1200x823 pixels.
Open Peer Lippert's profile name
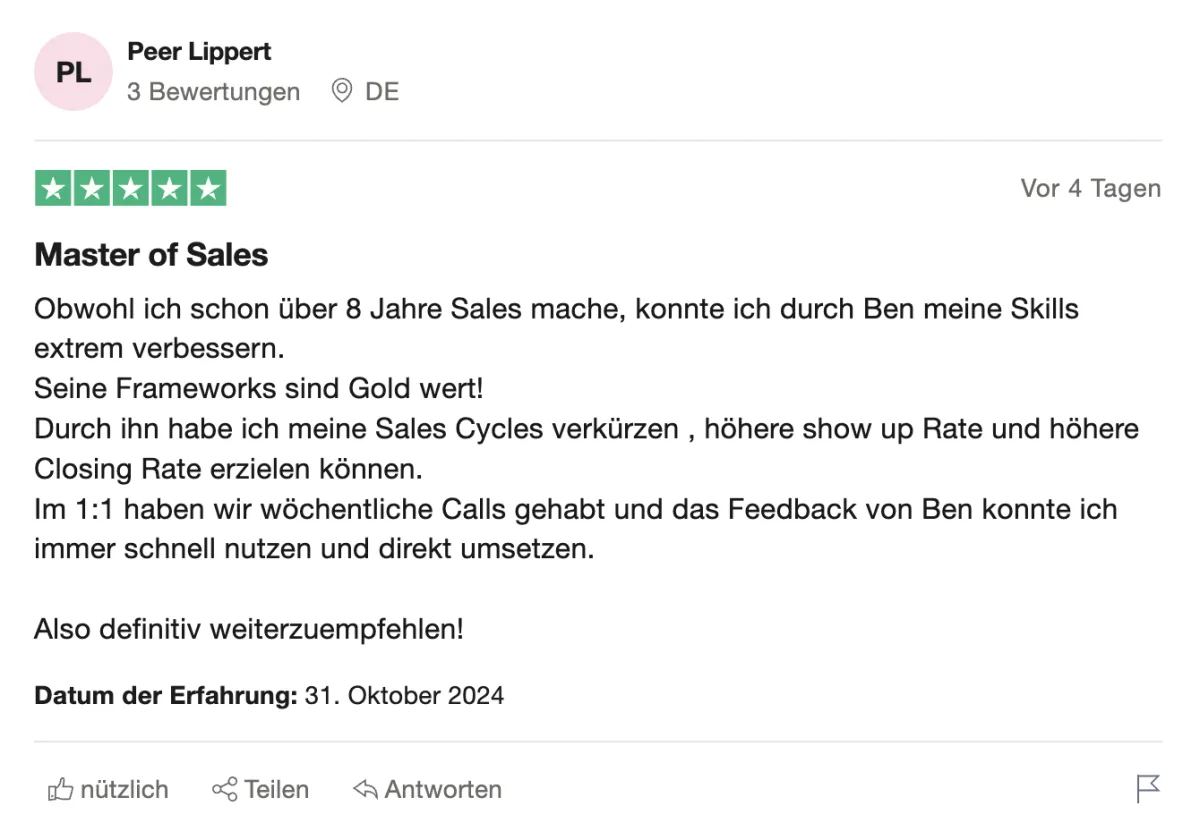click(199, 51)
